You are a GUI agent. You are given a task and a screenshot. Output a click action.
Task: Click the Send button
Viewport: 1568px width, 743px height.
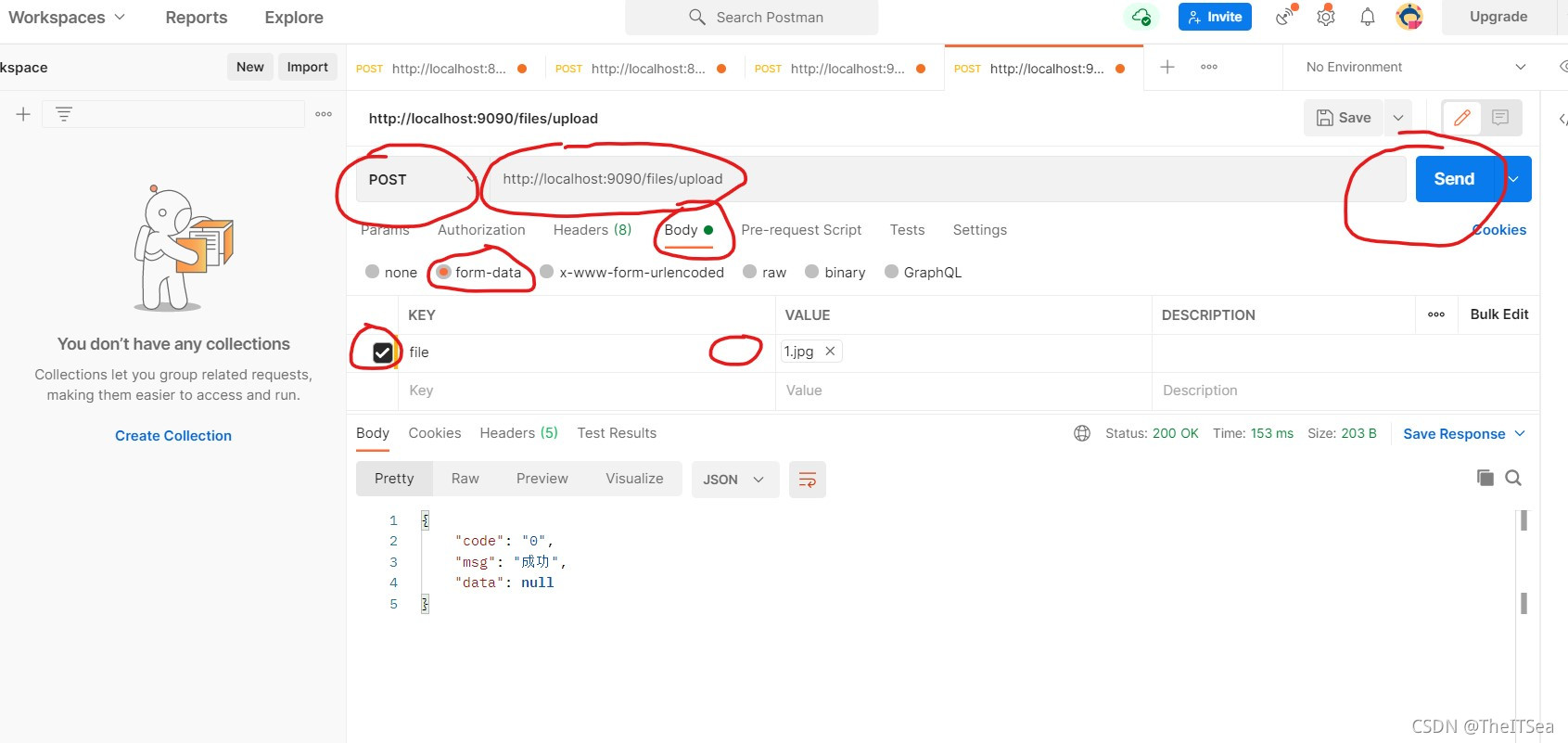[x=1454, y=179]
